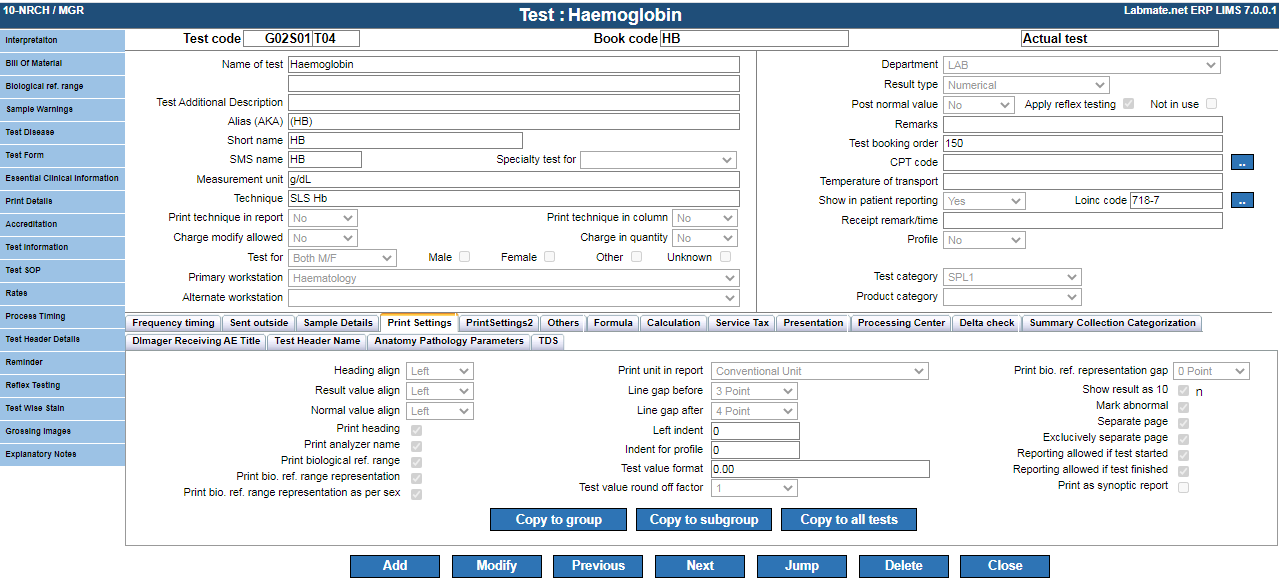Toggle the Other gender checkbox

point(636,257)
